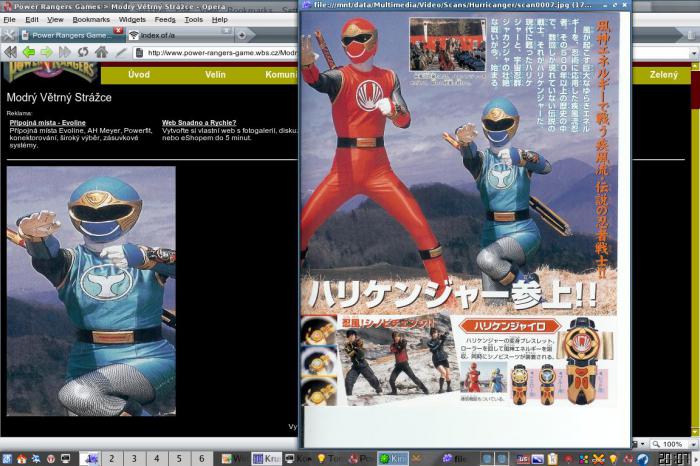Follow the Web Snadno a Rychle? link
The height and width of the screenshot is (466, 700).
click(199, 122)
